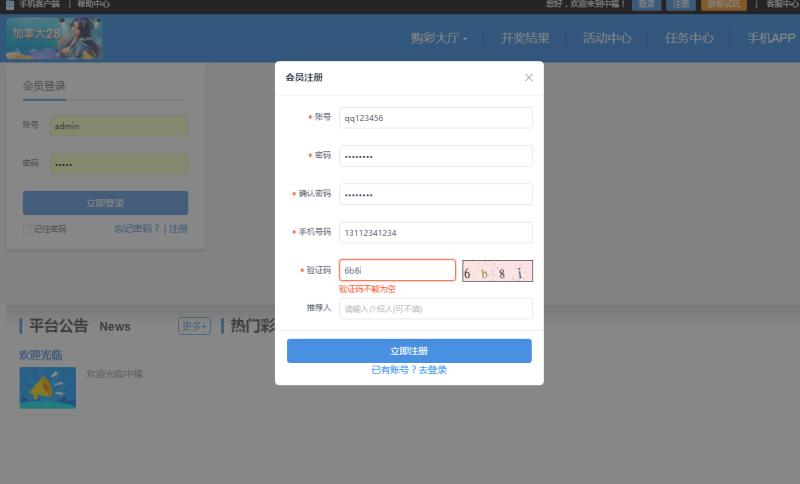This screenshot has width=800, height=484.
Task: Go to the 活动中心 nav item
Action: pyautogui.click(x=607, y=39)
